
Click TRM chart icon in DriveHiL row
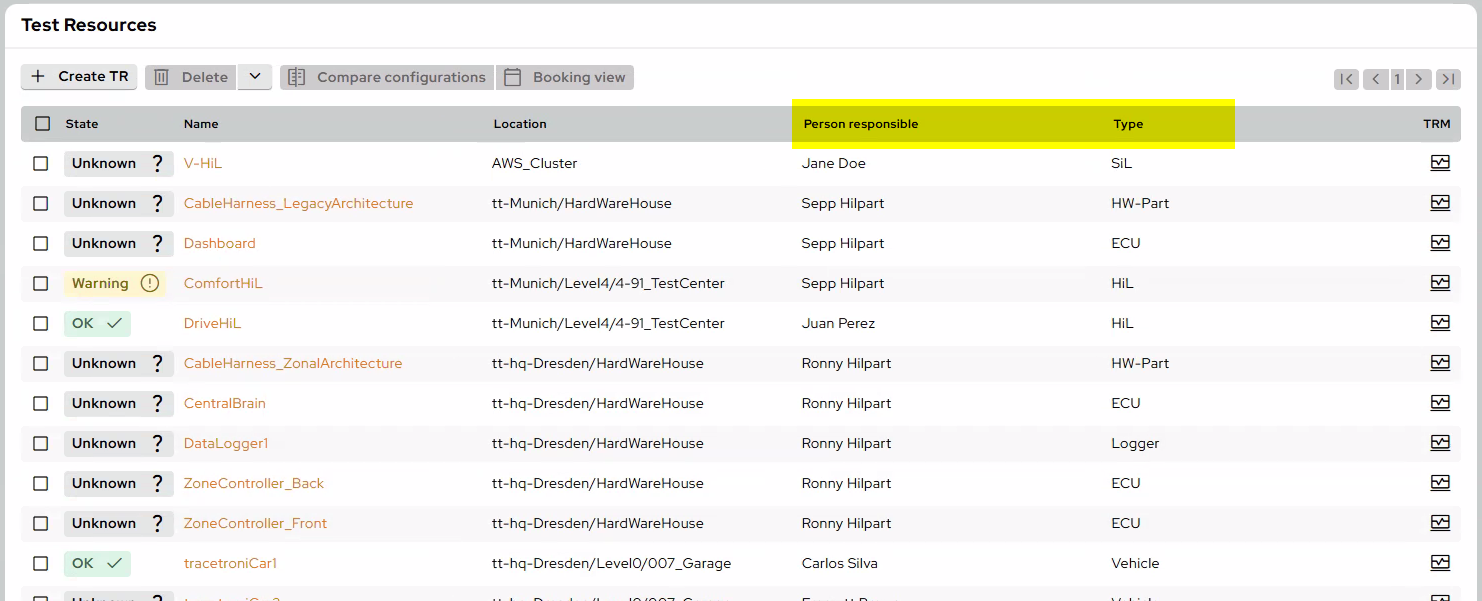pos(1439,323)
